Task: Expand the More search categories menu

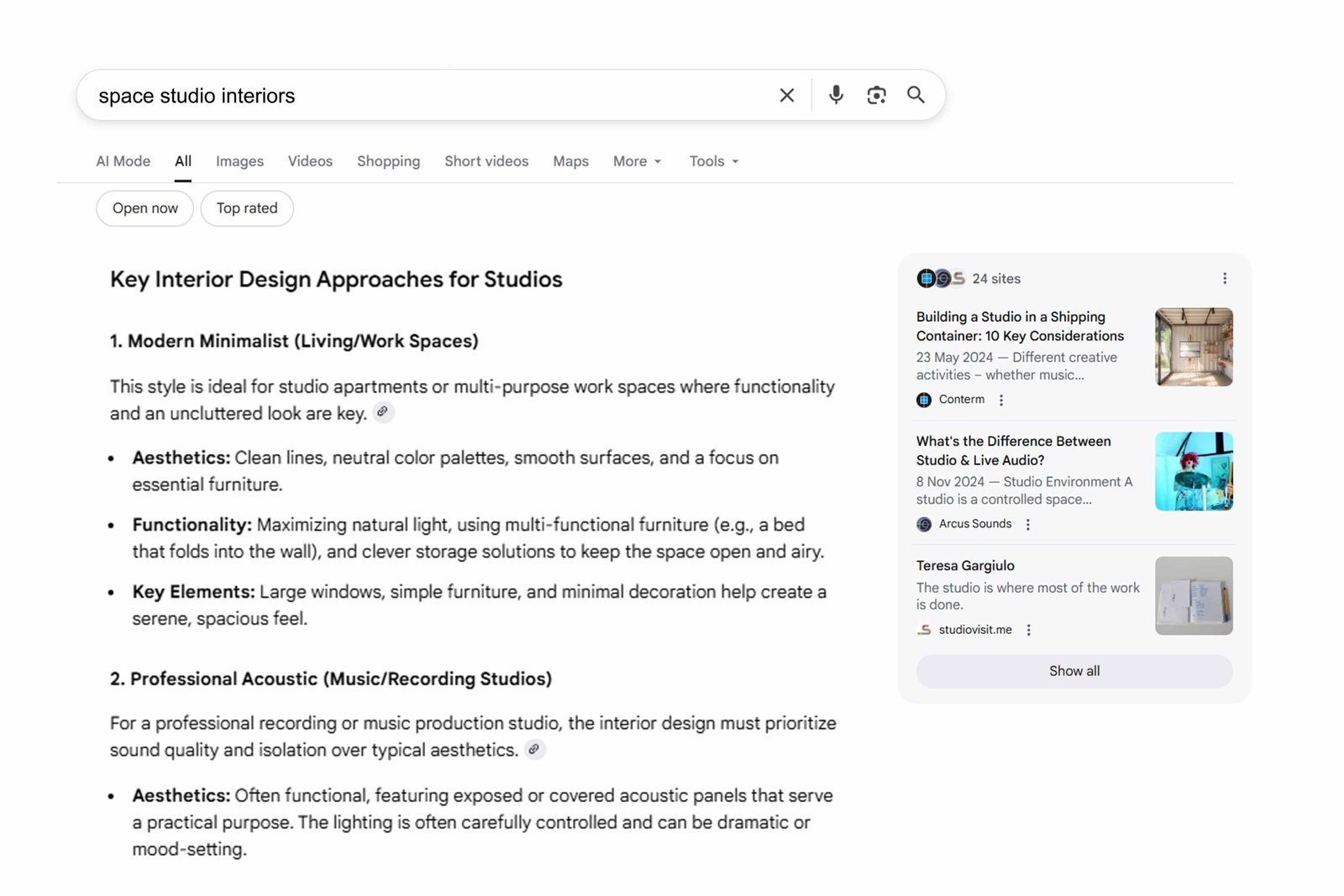Action: 636,160
